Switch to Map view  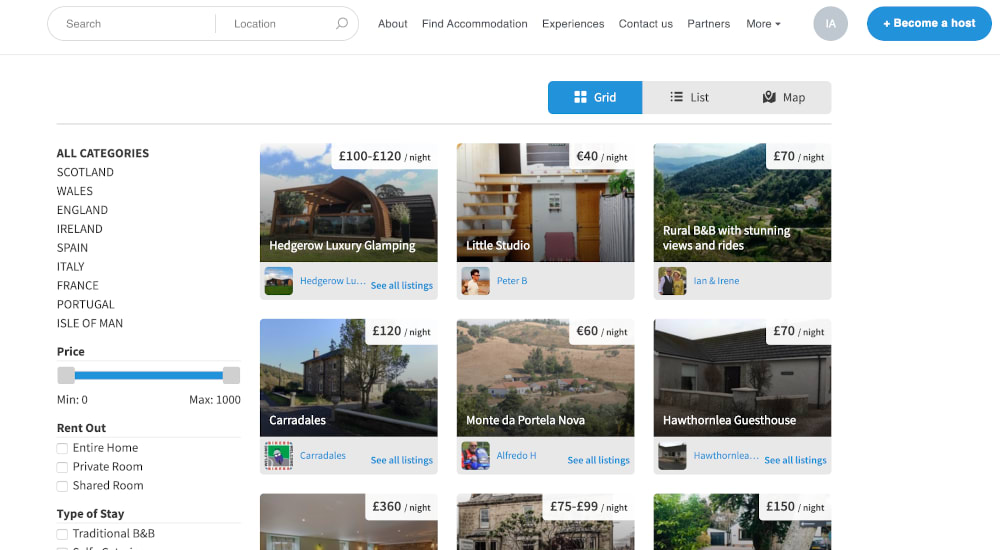click(784, 98)
